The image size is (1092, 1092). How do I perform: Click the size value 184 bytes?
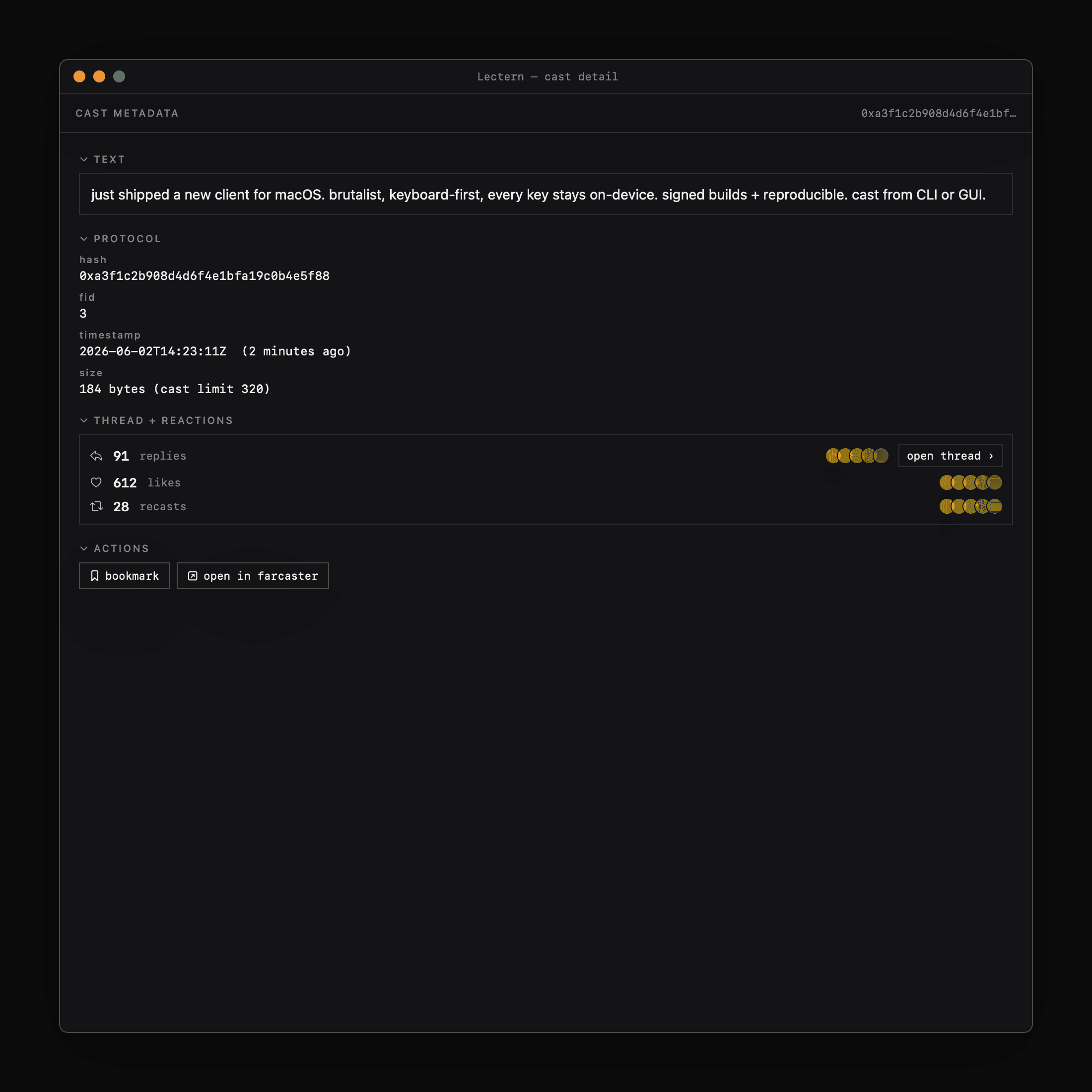(112, 389)
